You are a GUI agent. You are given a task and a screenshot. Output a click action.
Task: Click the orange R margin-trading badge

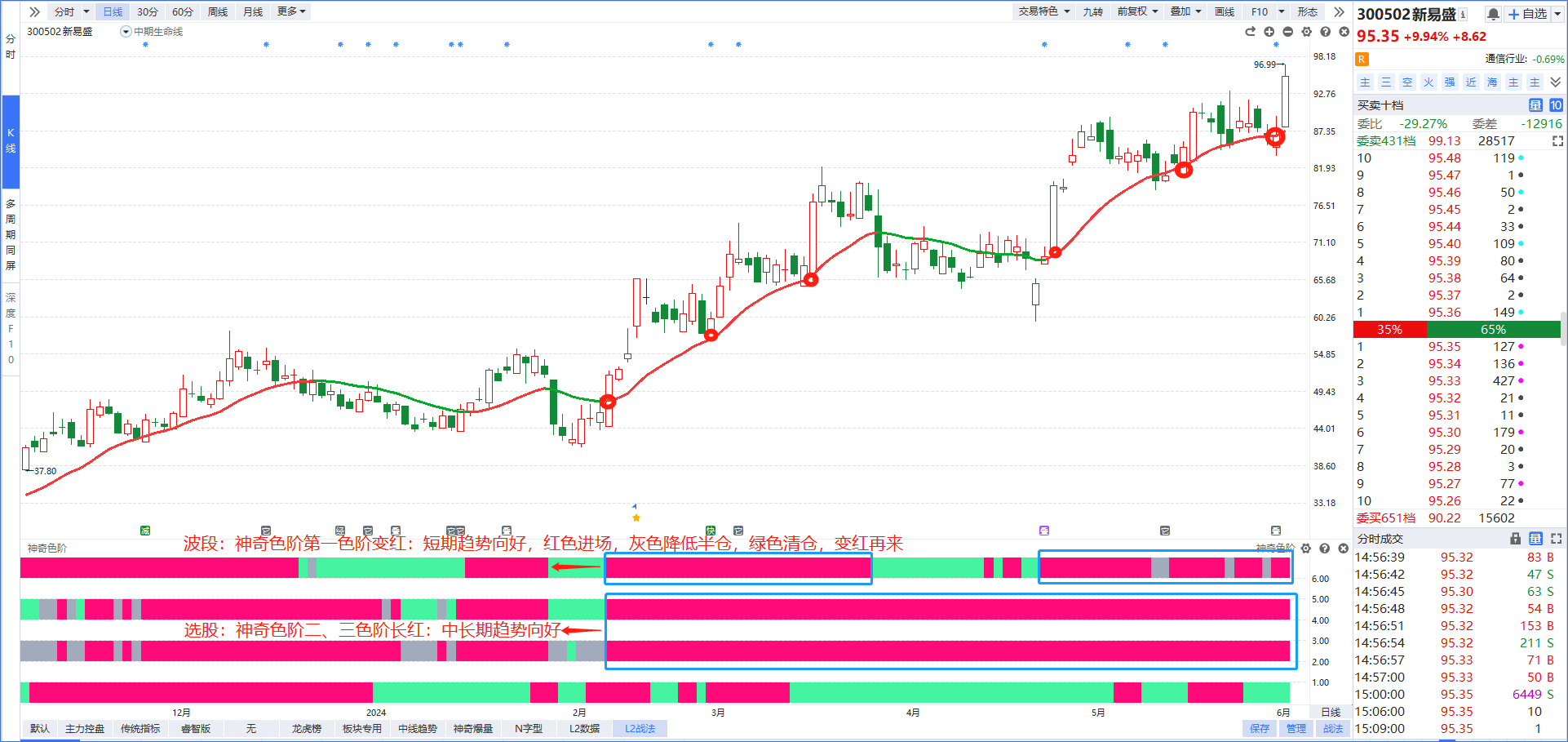click(x=1362, y=59)
